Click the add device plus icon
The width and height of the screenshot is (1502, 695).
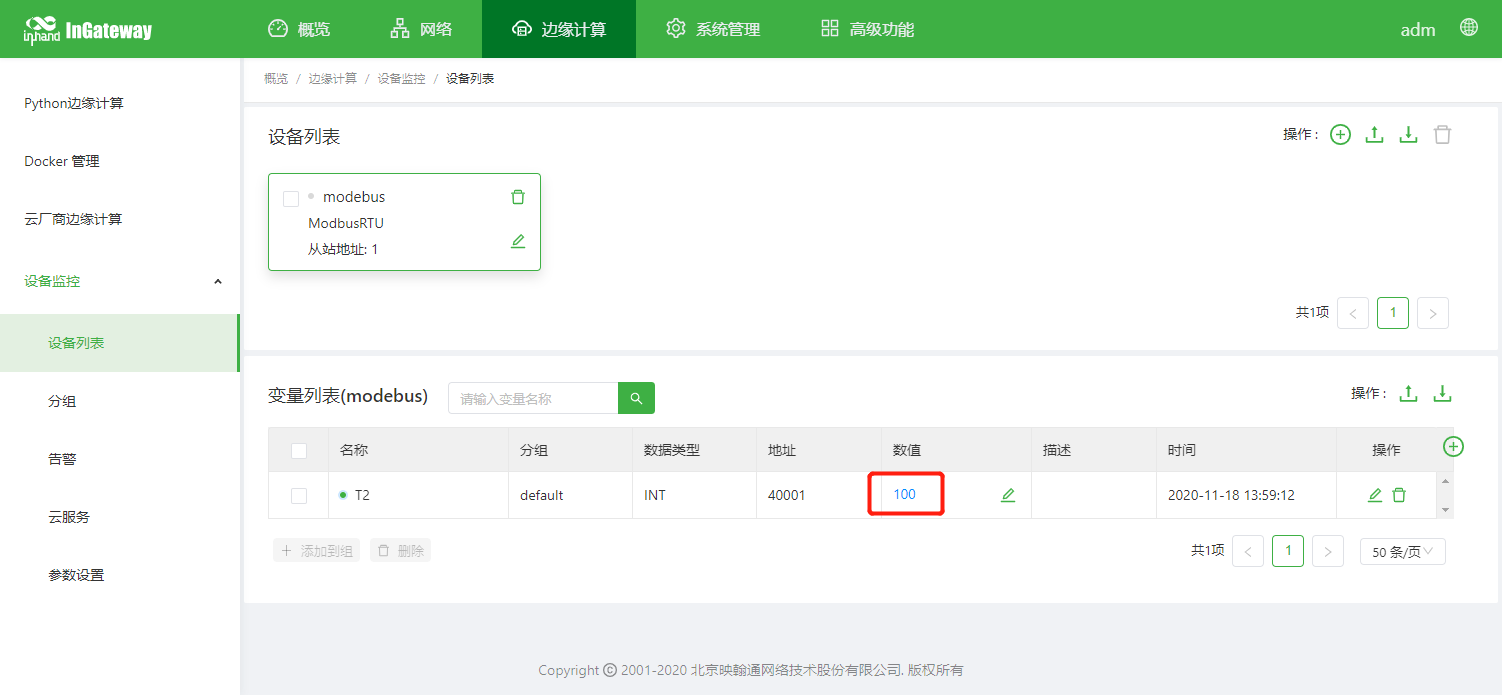(1340, 135)
